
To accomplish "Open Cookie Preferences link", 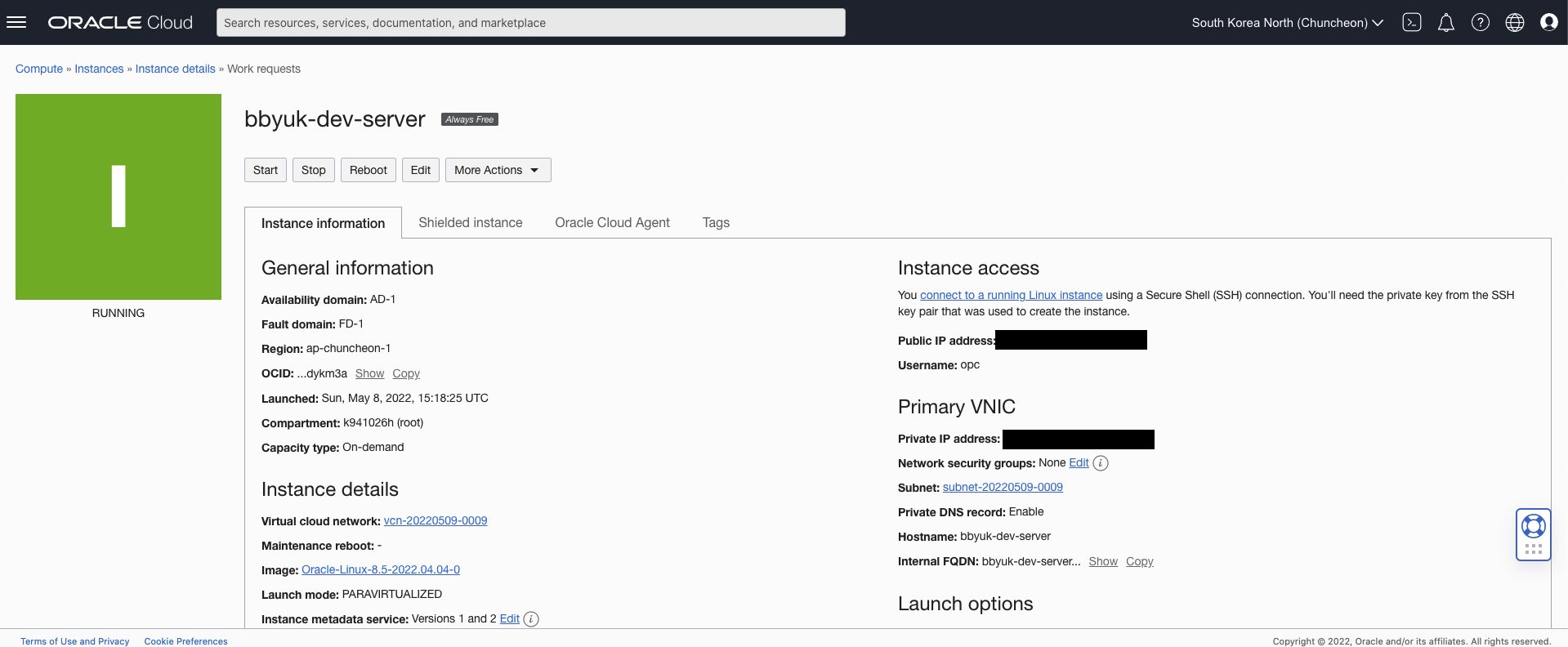I will pos(186,641).
